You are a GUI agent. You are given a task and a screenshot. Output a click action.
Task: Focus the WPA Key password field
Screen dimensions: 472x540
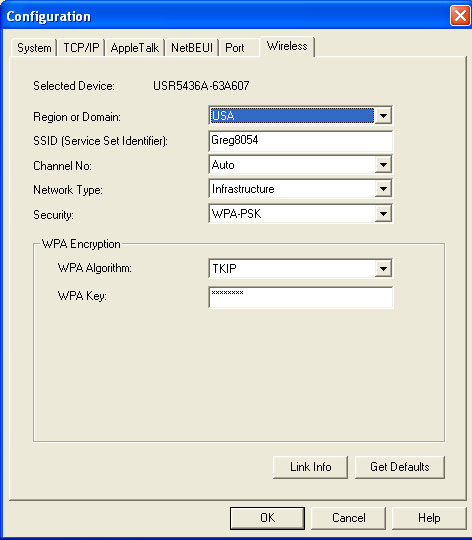pyautogui.click(x=300, y=297)
